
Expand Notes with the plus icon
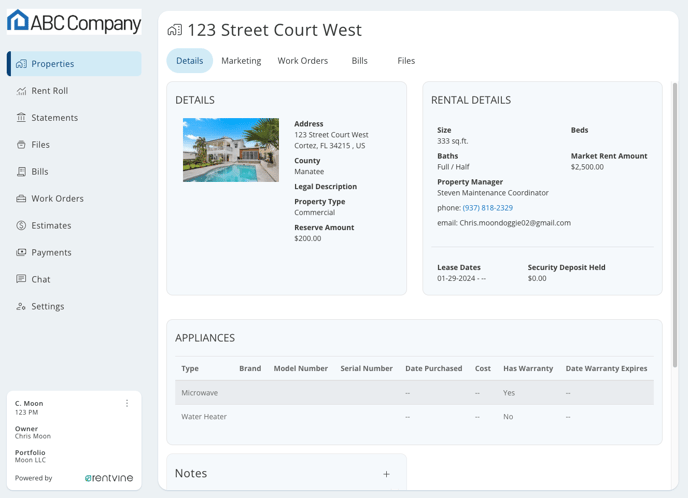(x=386, y=474)
